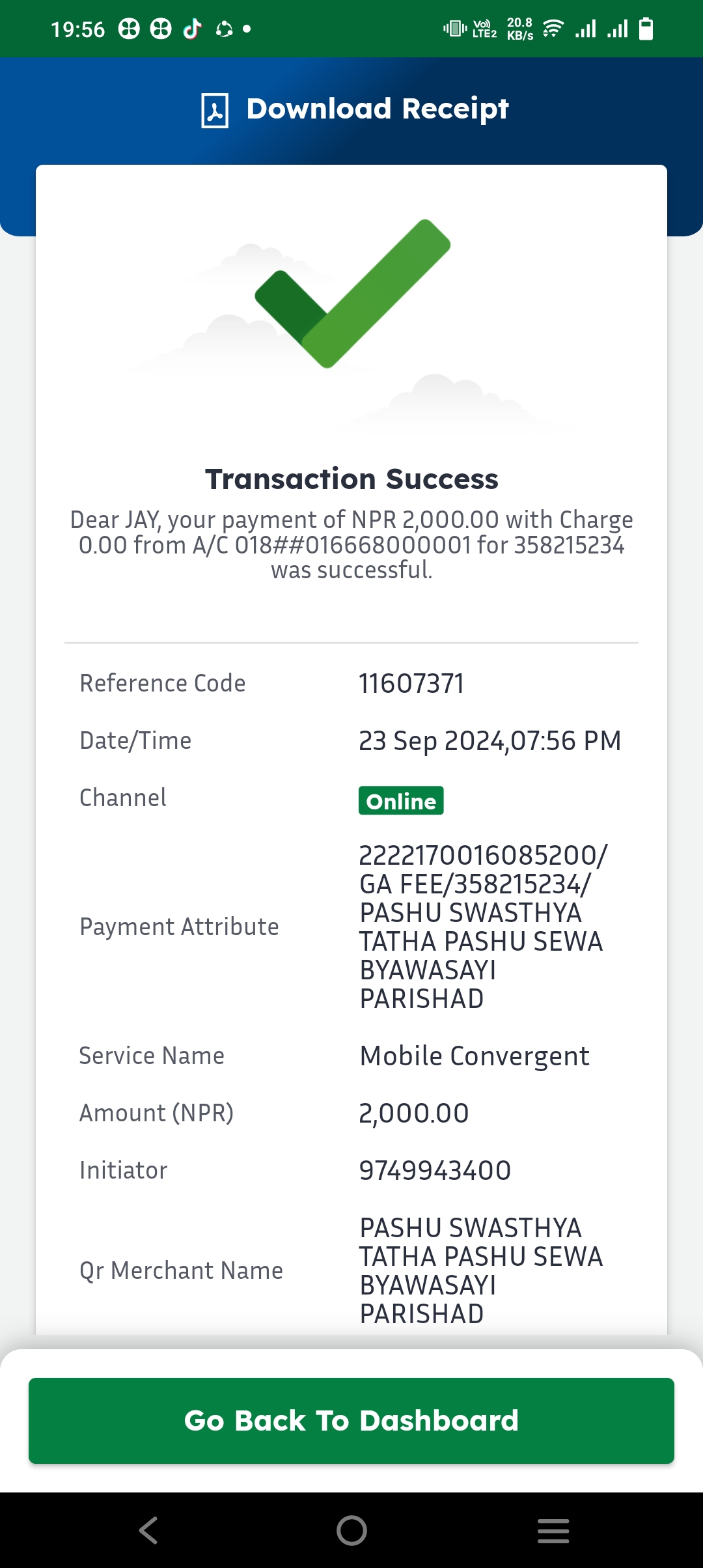The image size is (703, 1568).
Task: Tap the green success checkmark graphic
Action: pyautogui.click(x=353, y=293)
